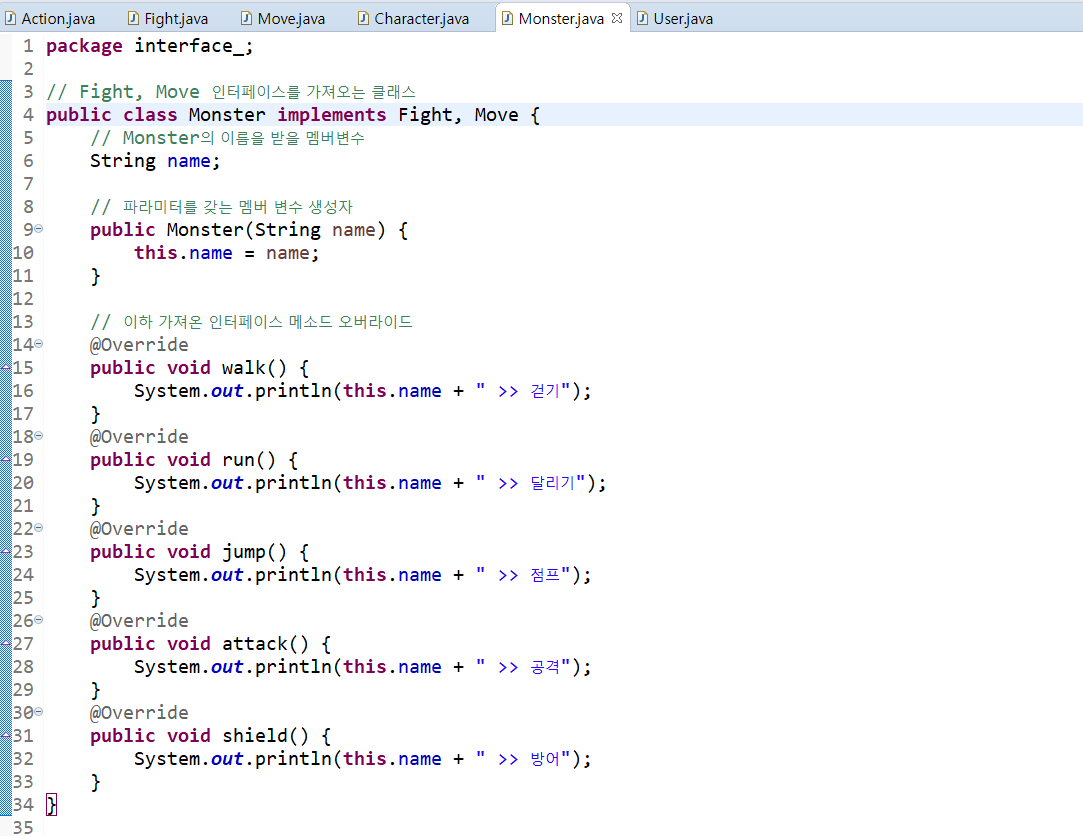Click the " >> 공격" string literal
1083x836 pixels.
click(523, 667)
